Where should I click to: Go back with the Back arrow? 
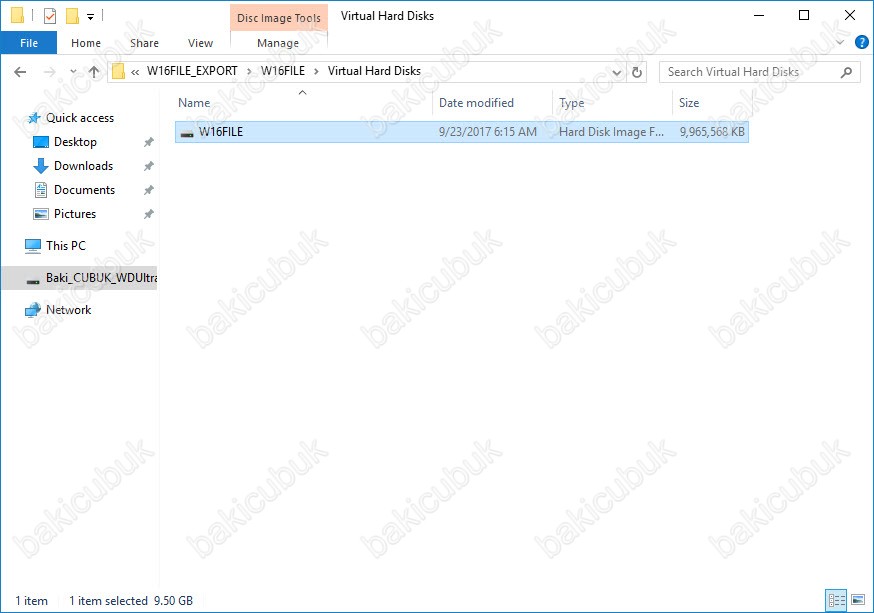pos(20,71)
